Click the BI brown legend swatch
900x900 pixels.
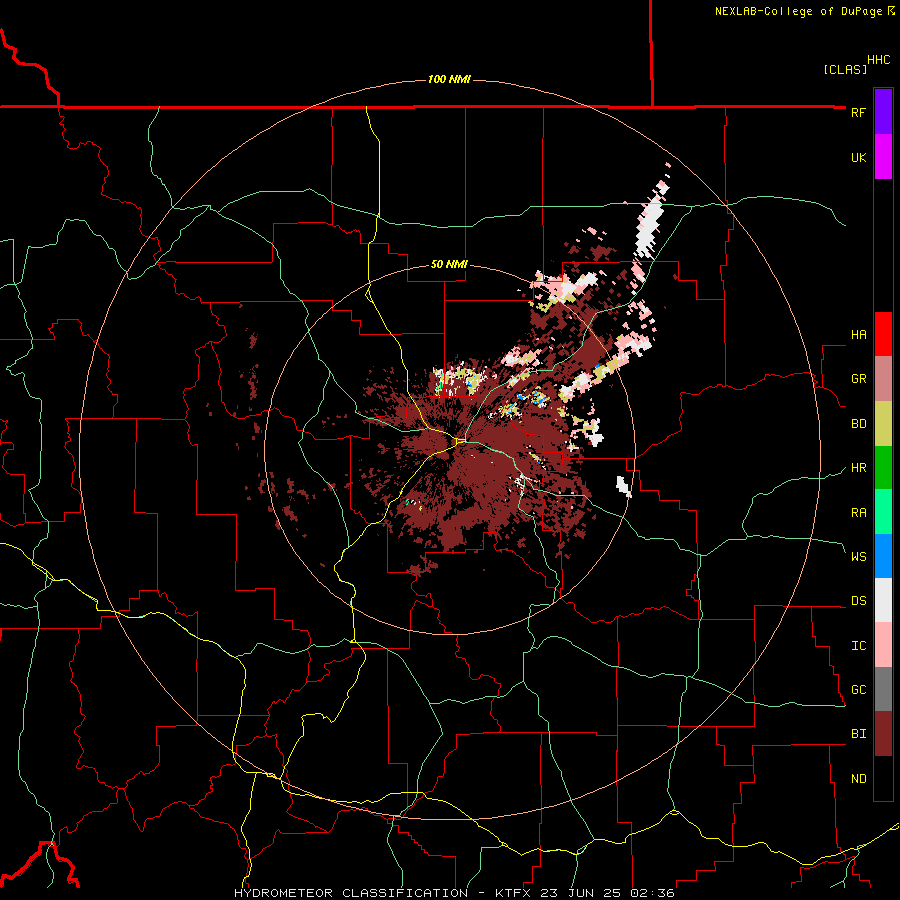click(883, 734)
